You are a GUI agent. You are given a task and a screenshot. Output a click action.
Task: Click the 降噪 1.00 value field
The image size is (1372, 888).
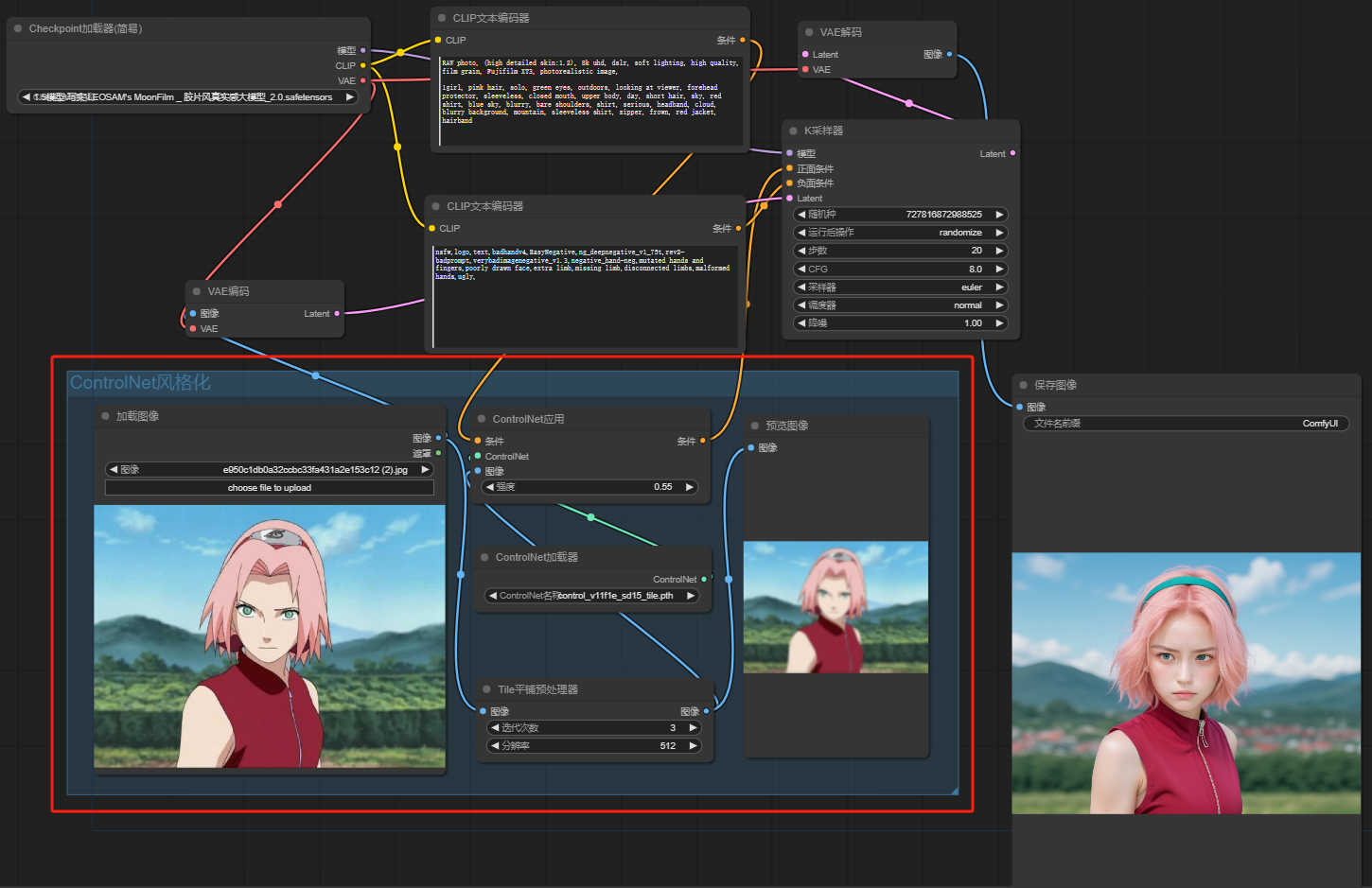tap(899, 323)
